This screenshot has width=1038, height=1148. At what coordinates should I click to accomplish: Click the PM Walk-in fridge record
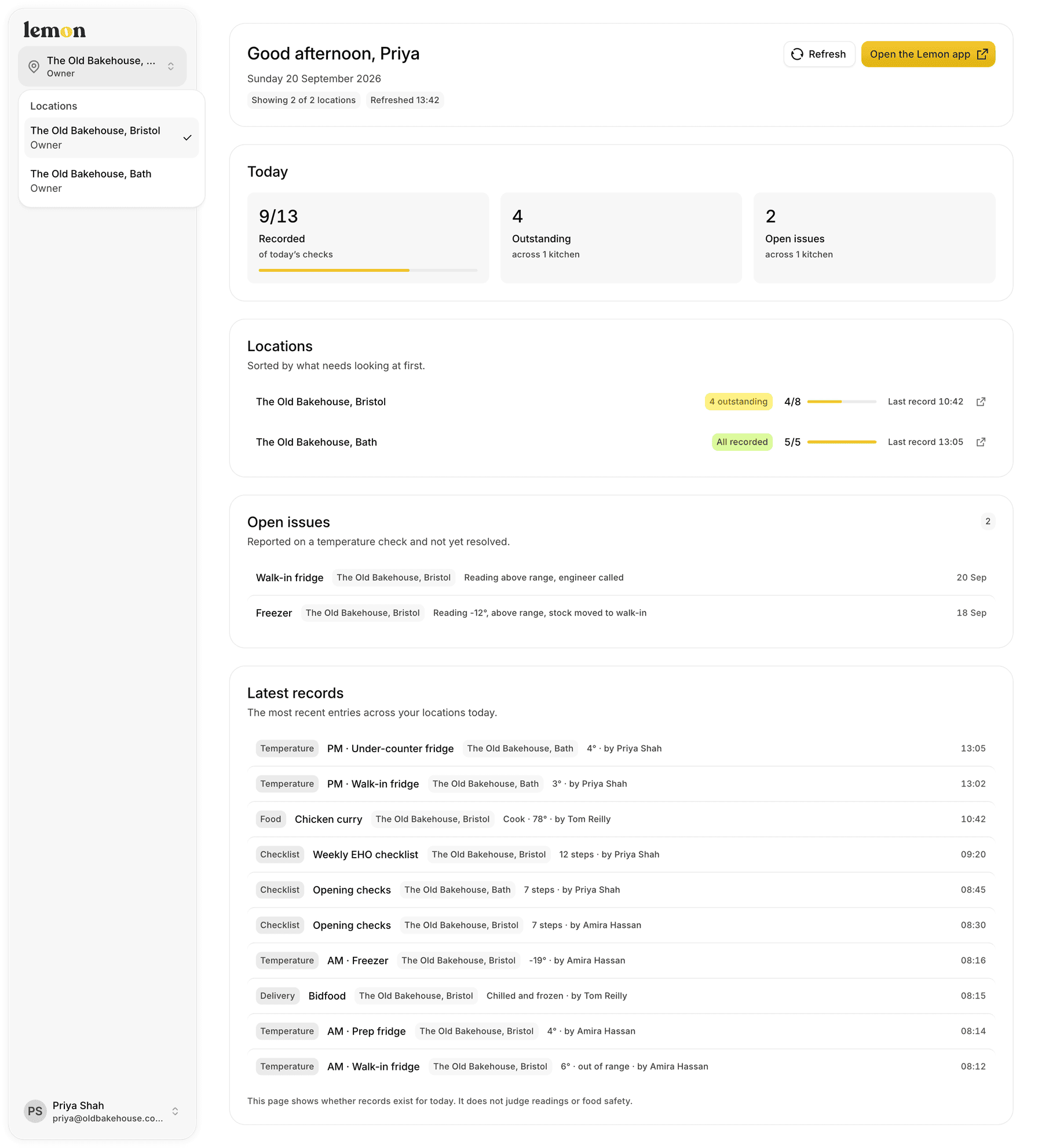point(621,784)
